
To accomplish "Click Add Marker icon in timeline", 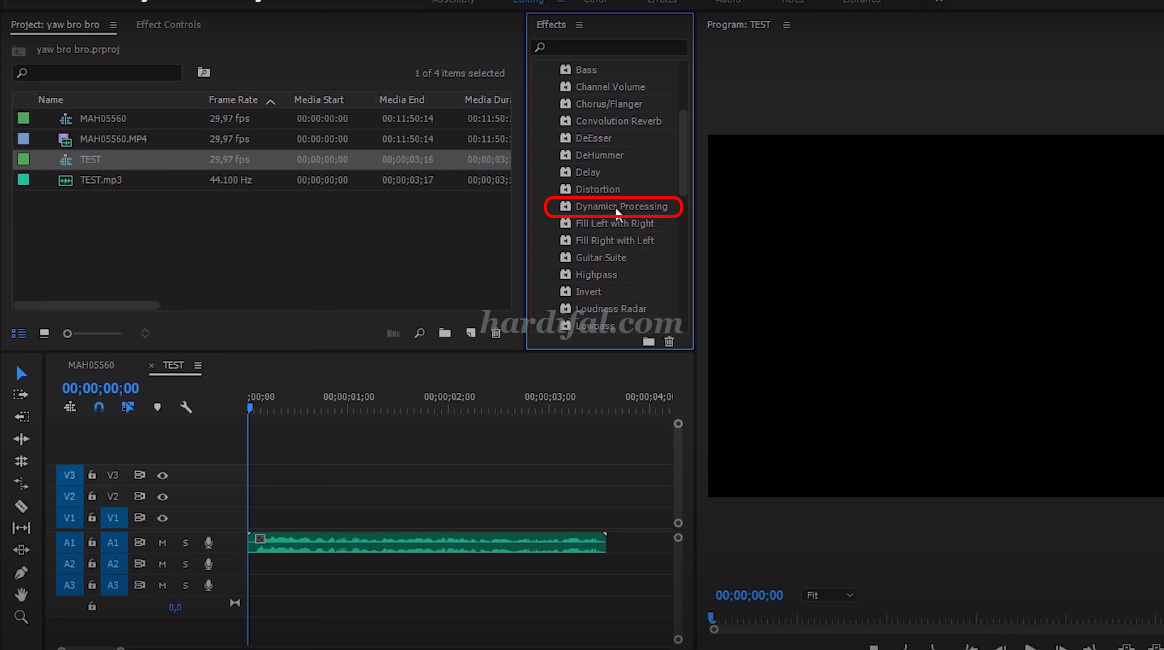I will 157,407.
